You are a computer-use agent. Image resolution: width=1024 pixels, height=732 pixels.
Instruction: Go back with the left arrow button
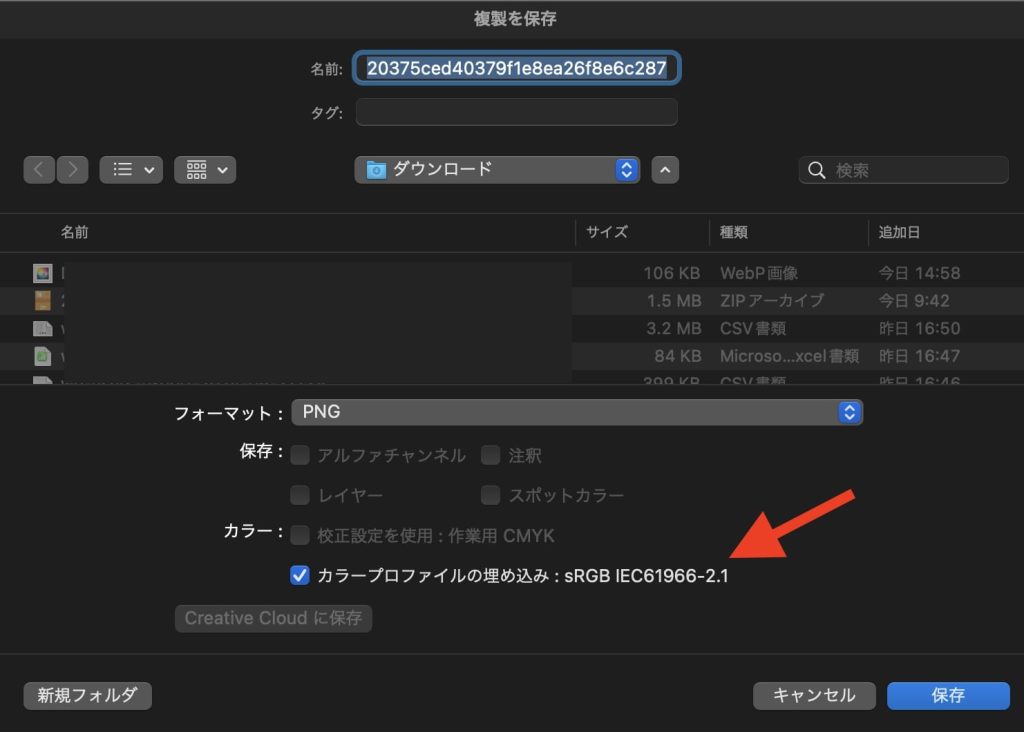[39, 170]
